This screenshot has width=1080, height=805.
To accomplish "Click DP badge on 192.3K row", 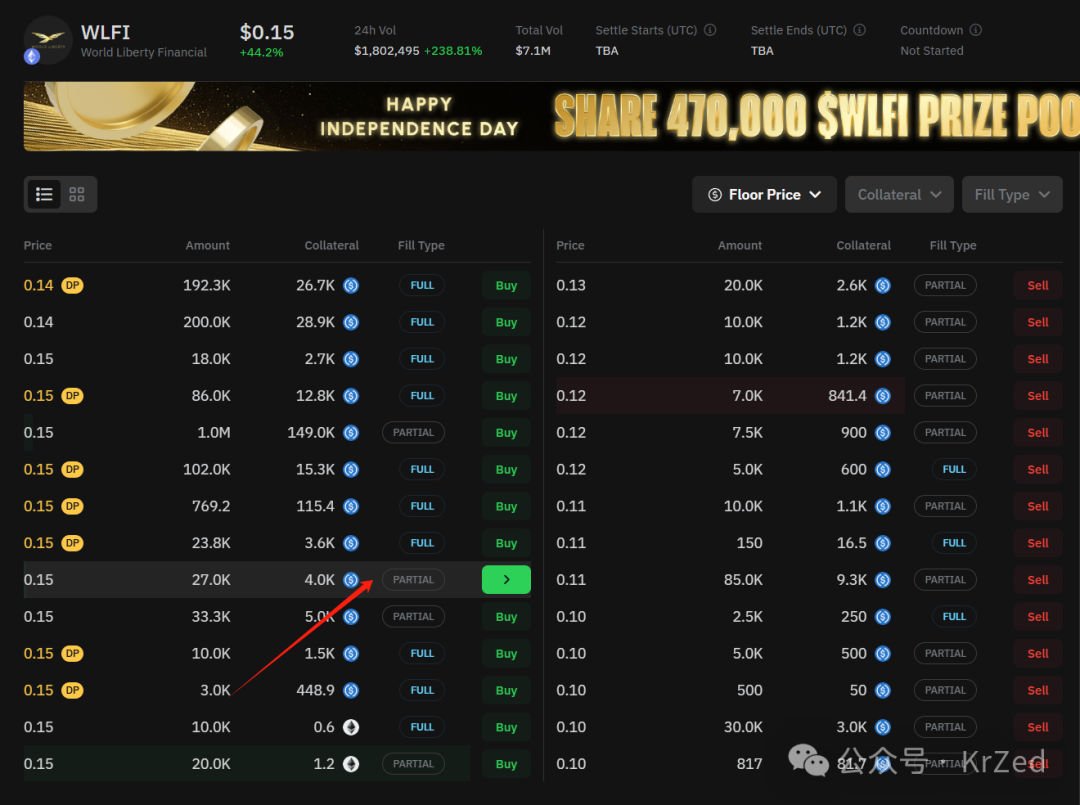I will pos(72,285).
